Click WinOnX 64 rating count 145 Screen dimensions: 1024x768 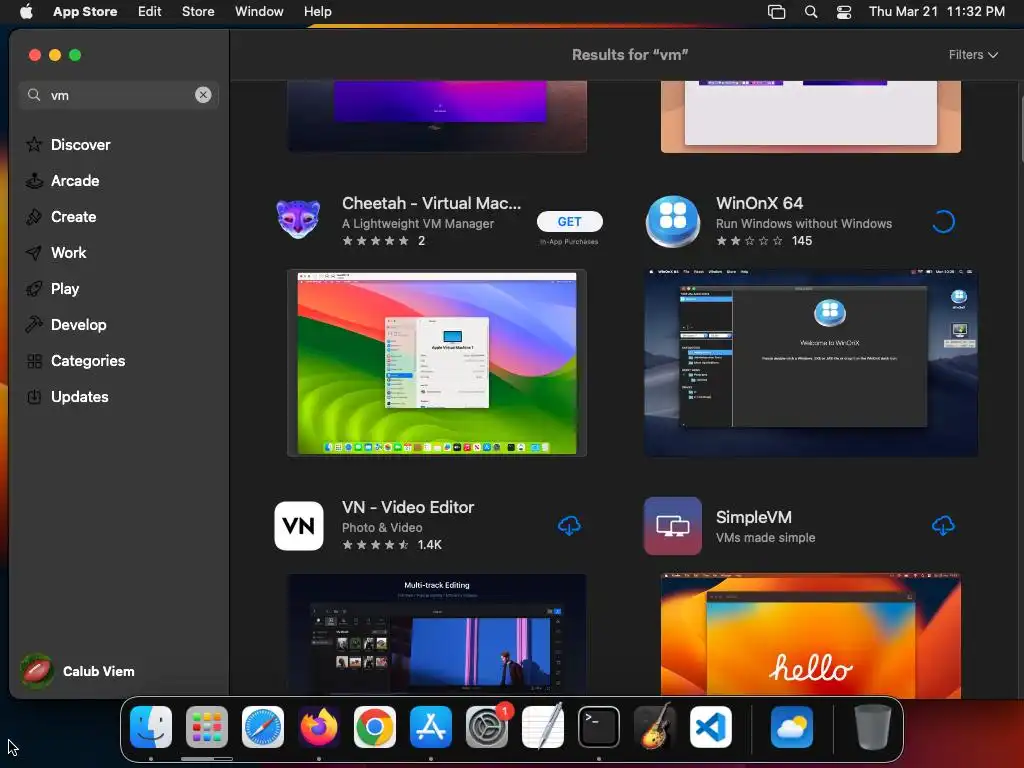coord(802,241)
